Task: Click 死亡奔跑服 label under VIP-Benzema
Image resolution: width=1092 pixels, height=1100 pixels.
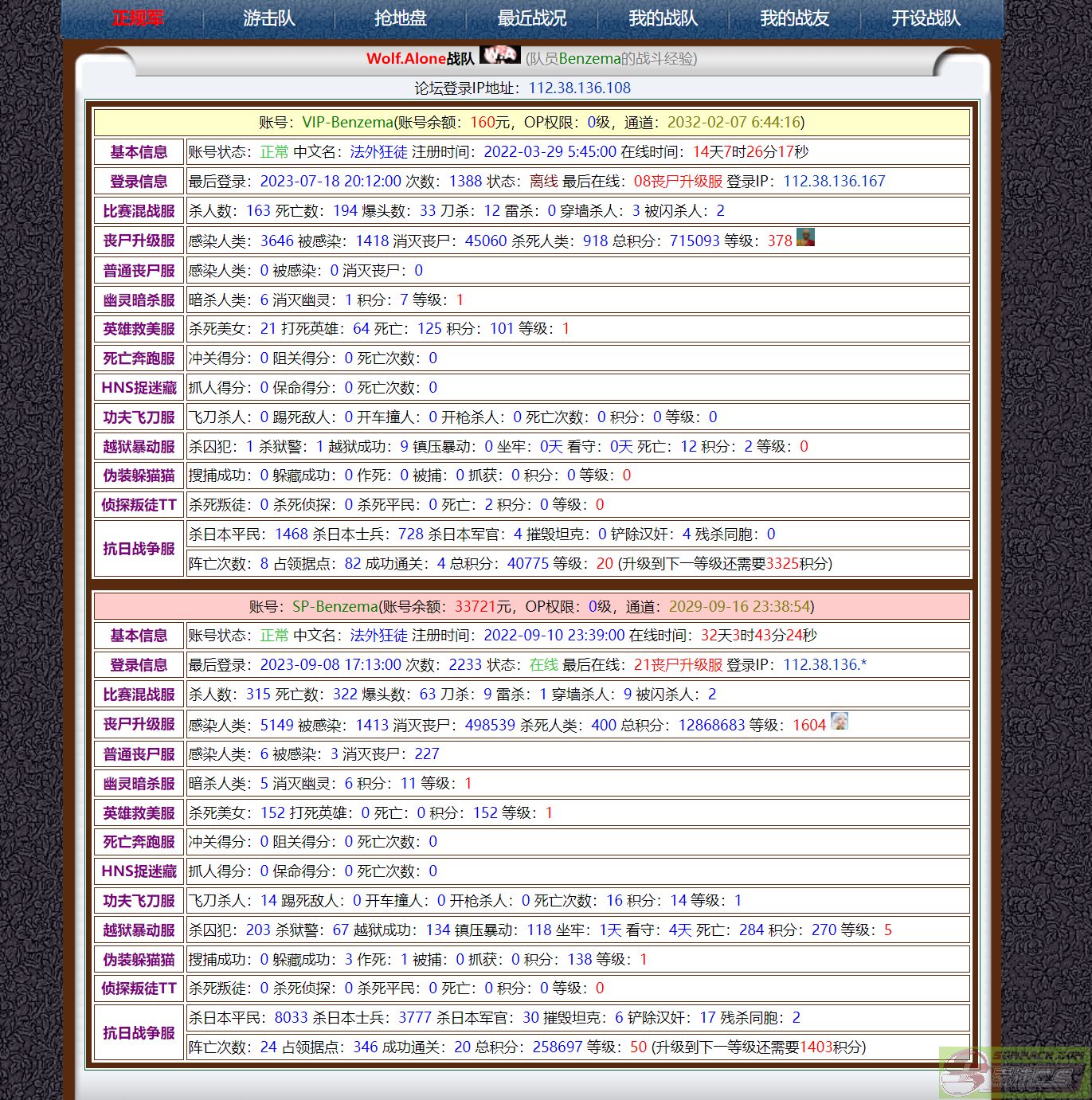Action: 139,358
